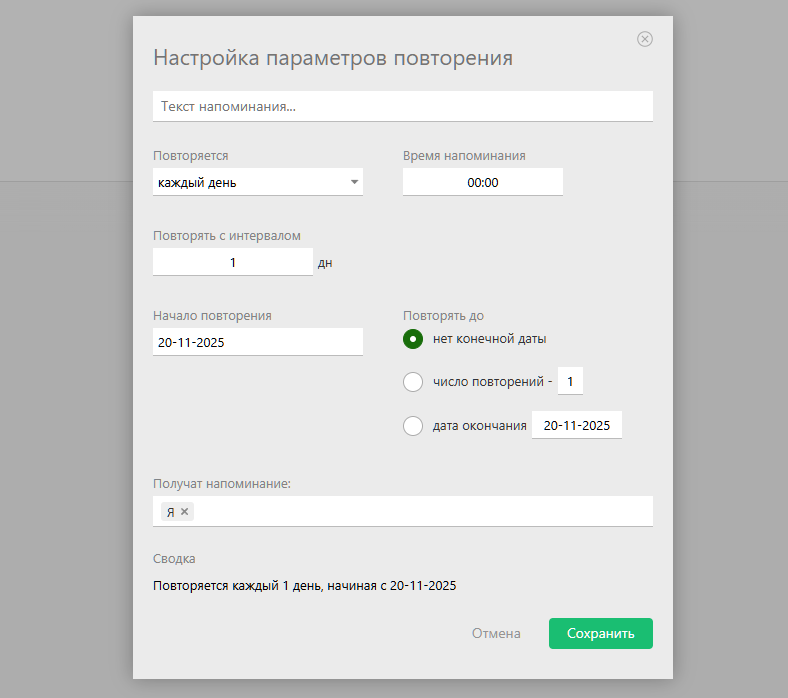This screenshot has height=698, width=788.
Task: Click the 'Сводка' label
Action: coord(174,558)
